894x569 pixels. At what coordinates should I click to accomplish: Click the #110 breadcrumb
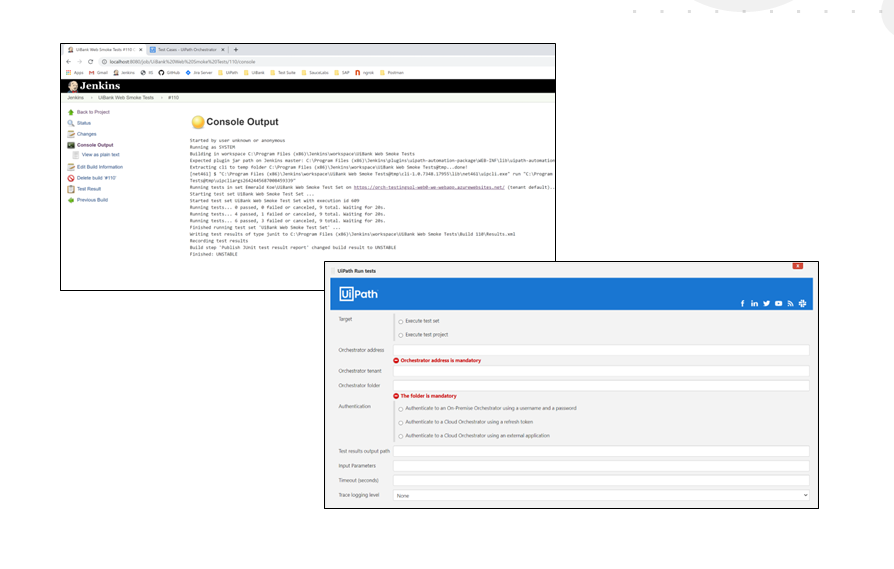point(173,97)
